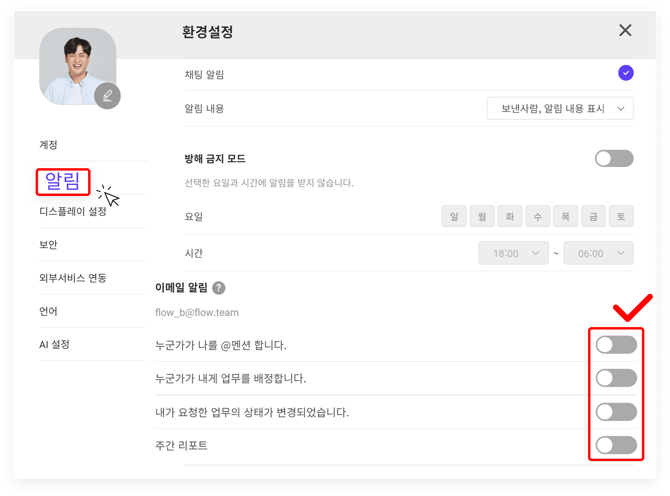Select the 토 day button

coord(621,216)
